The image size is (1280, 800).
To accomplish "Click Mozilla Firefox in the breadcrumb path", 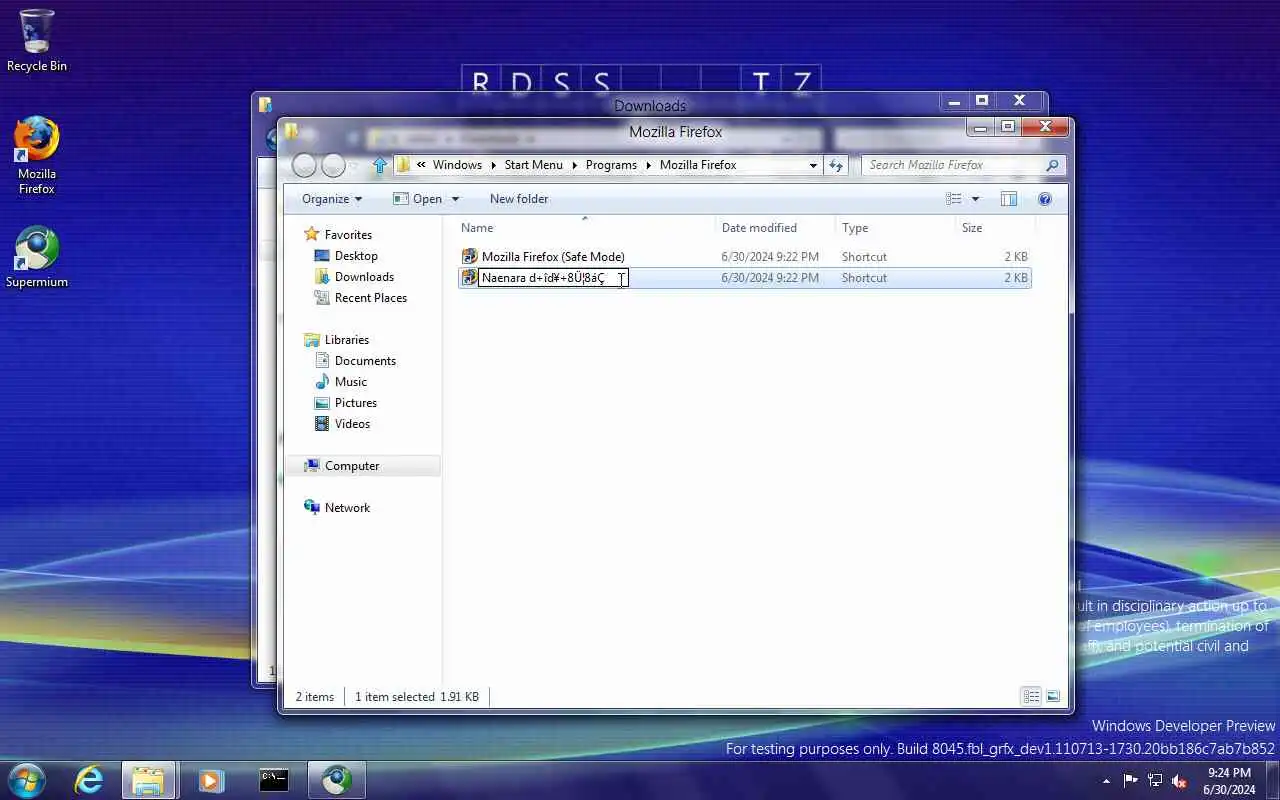I will point(698,165).
